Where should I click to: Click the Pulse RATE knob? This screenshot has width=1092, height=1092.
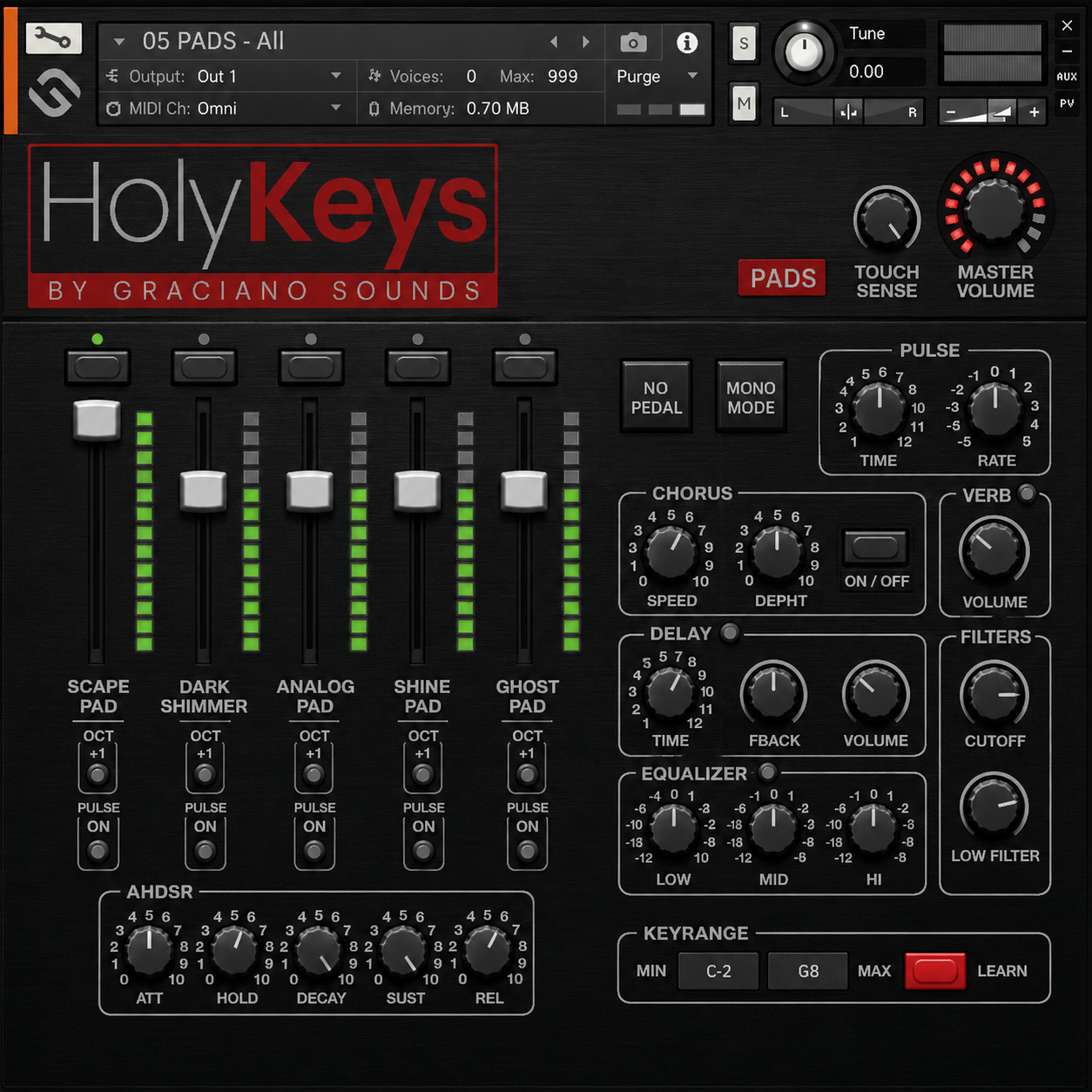(x=994, y=409)
